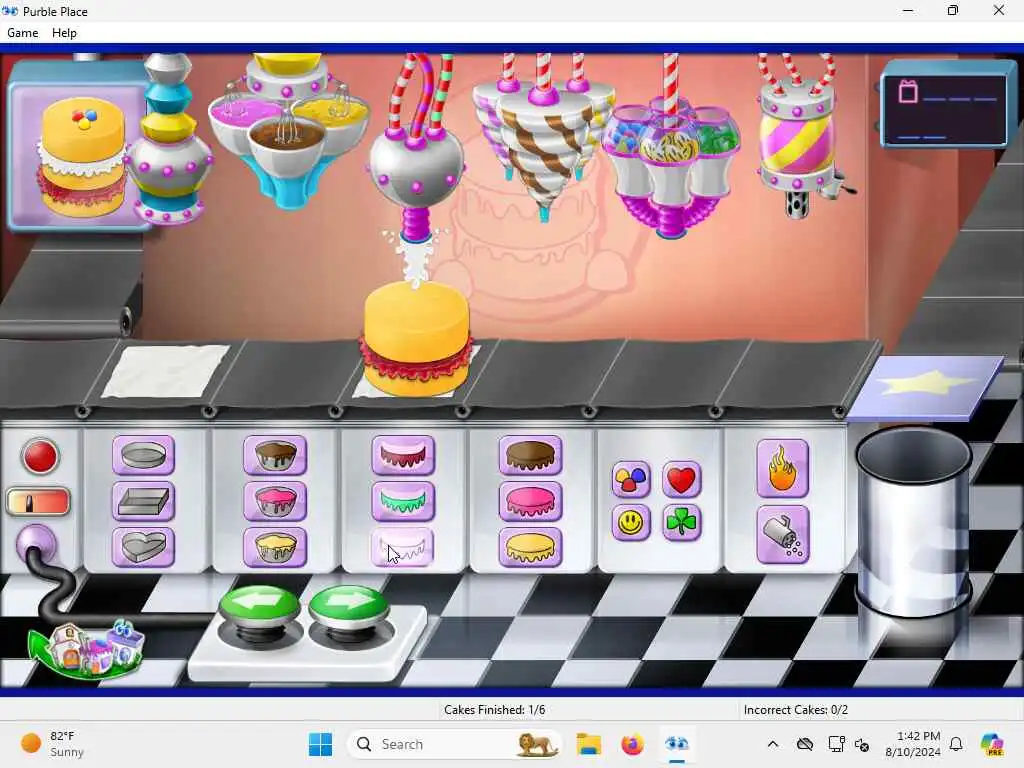Add the smiley face decoration
Image resolution: width=1024 pixels, height=768 pixels.
(x=631, y=522)
